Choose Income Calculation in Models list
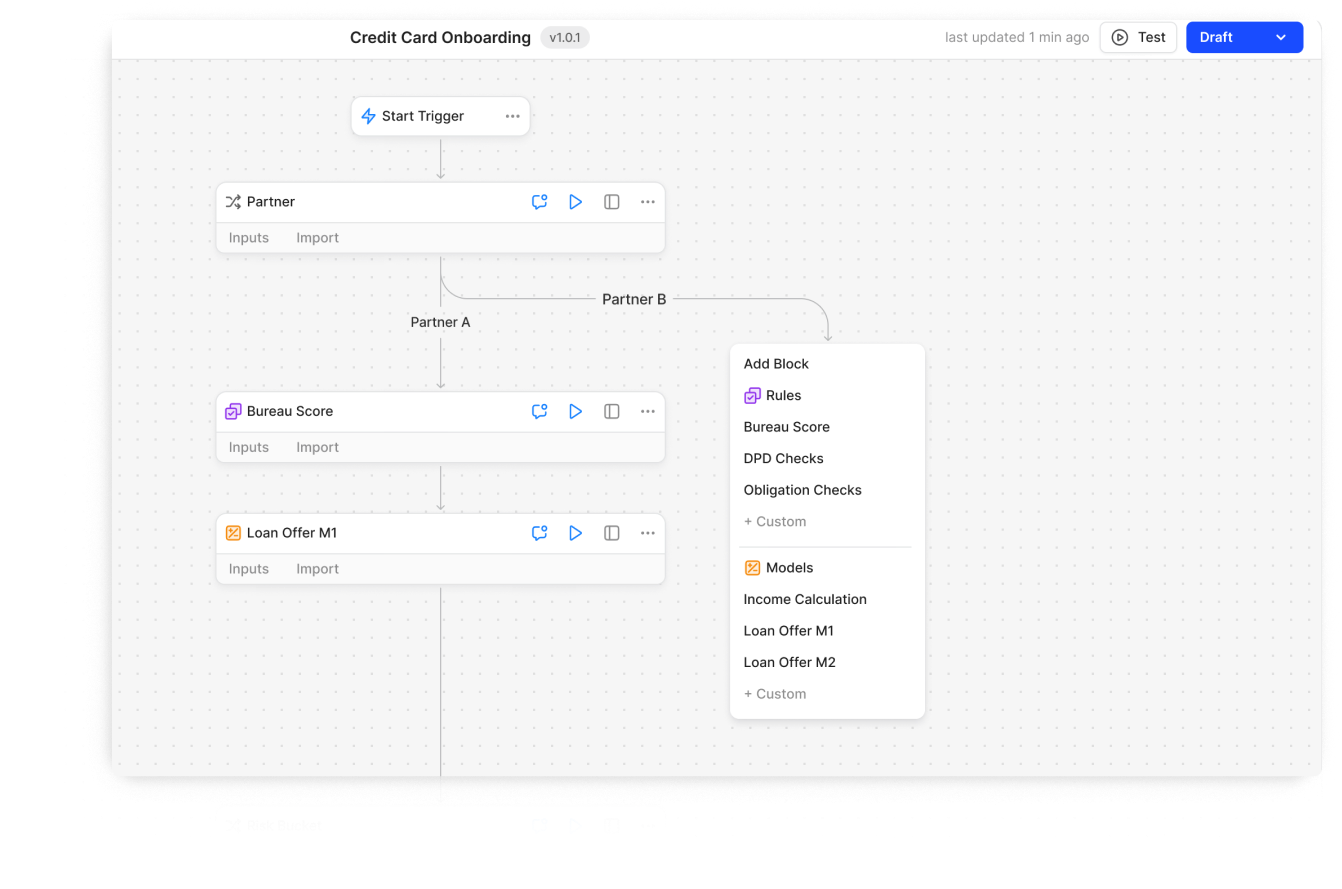This screenshot has height=889, width=1342. point(805,599)
